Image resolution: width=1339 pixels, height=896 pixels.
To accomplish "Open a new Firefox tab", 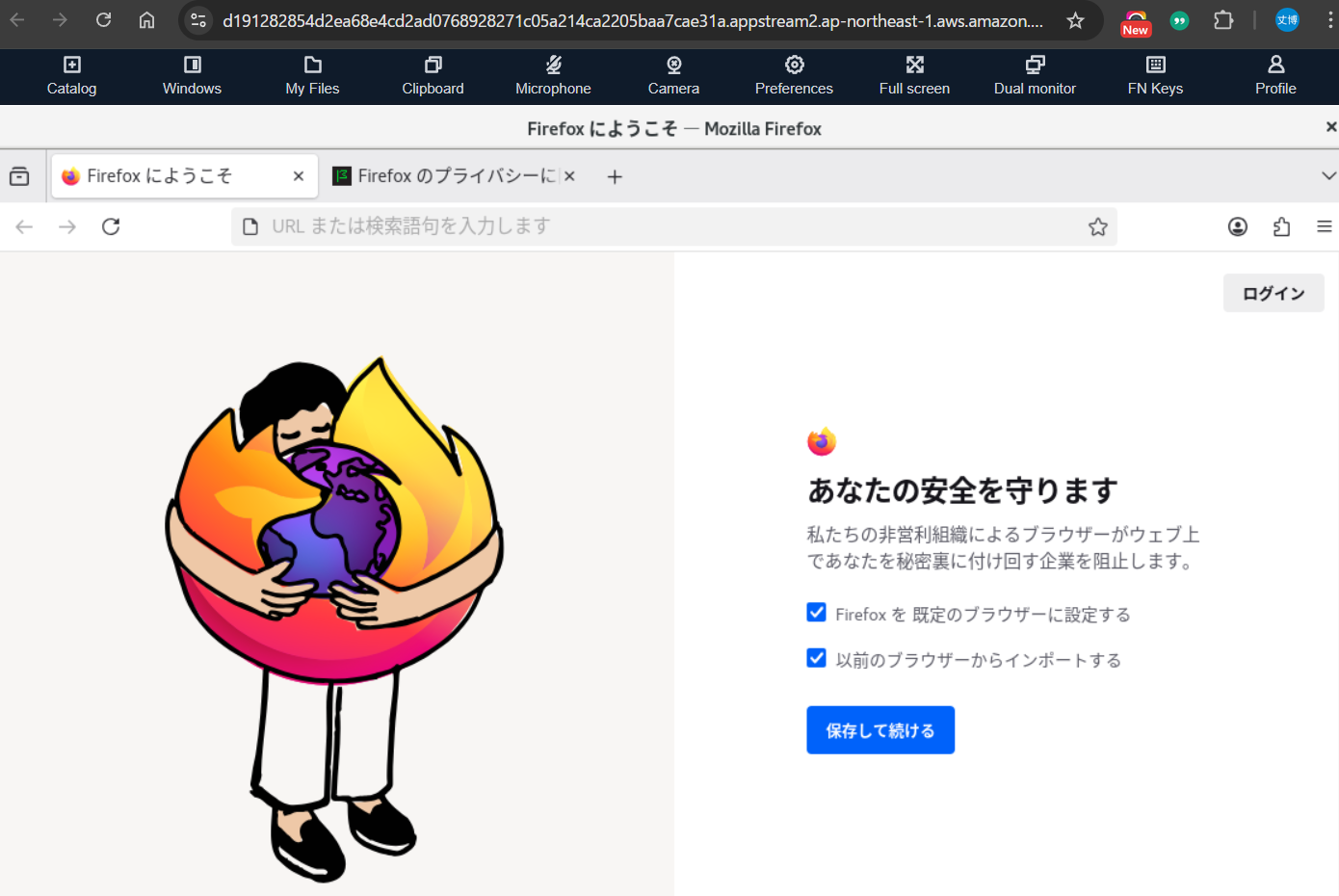I will pyautogui.click(x=615, y=176).
